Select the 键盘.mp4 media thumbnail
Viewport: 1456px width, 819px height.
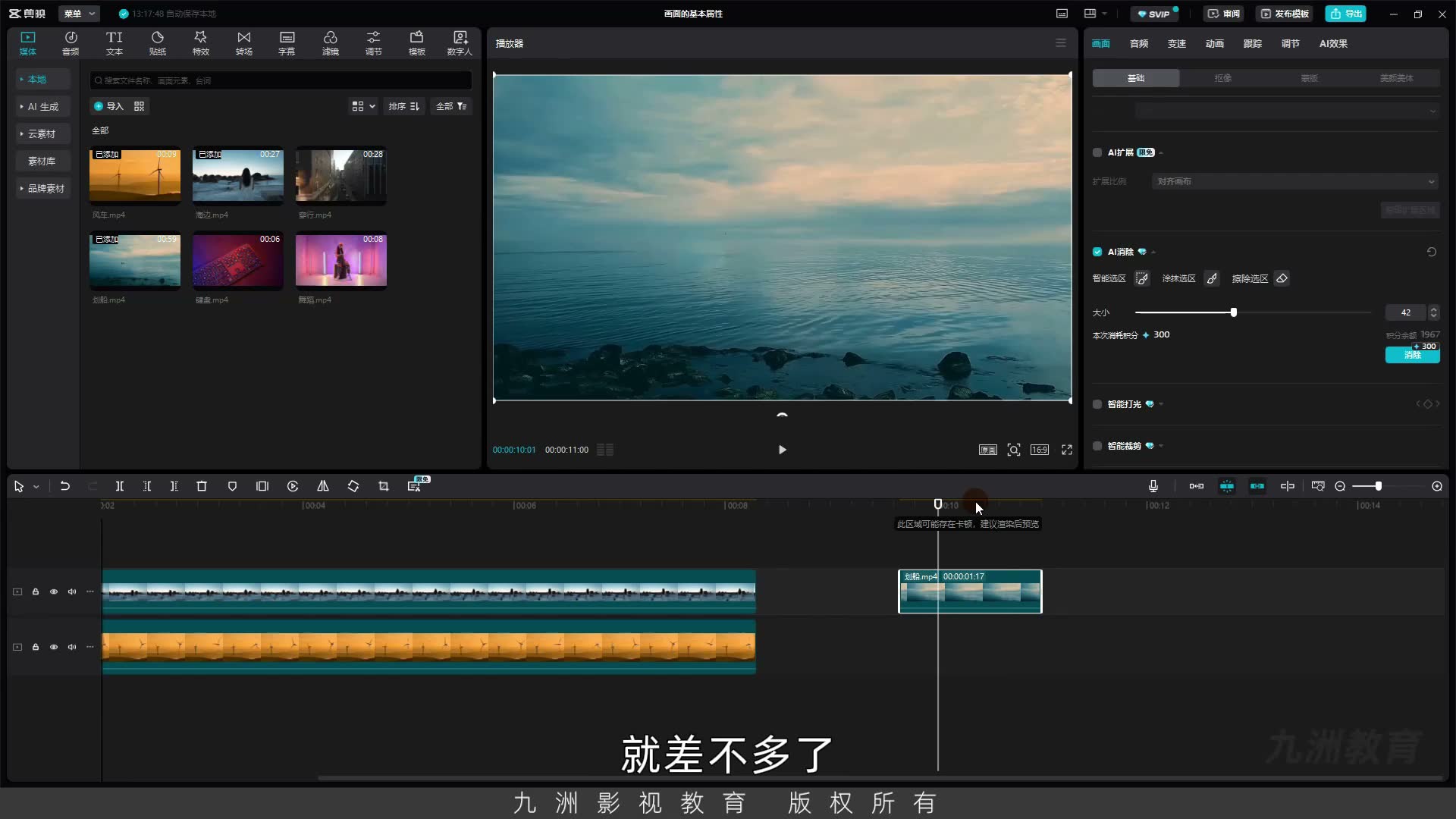(238, 261)
